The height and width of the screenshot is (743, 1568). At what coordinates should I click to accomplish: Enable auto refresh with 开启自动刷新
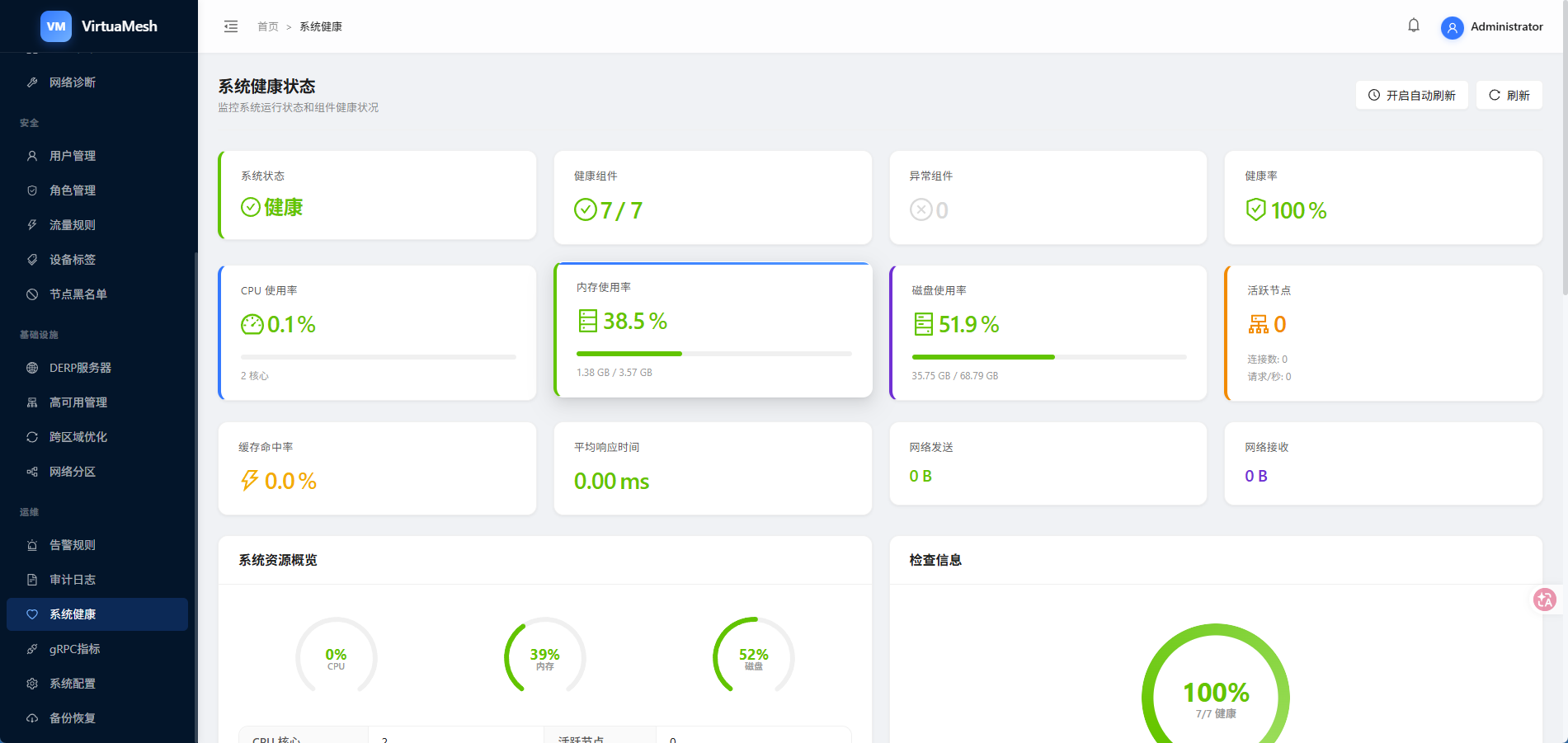[x=1412, y=95]
